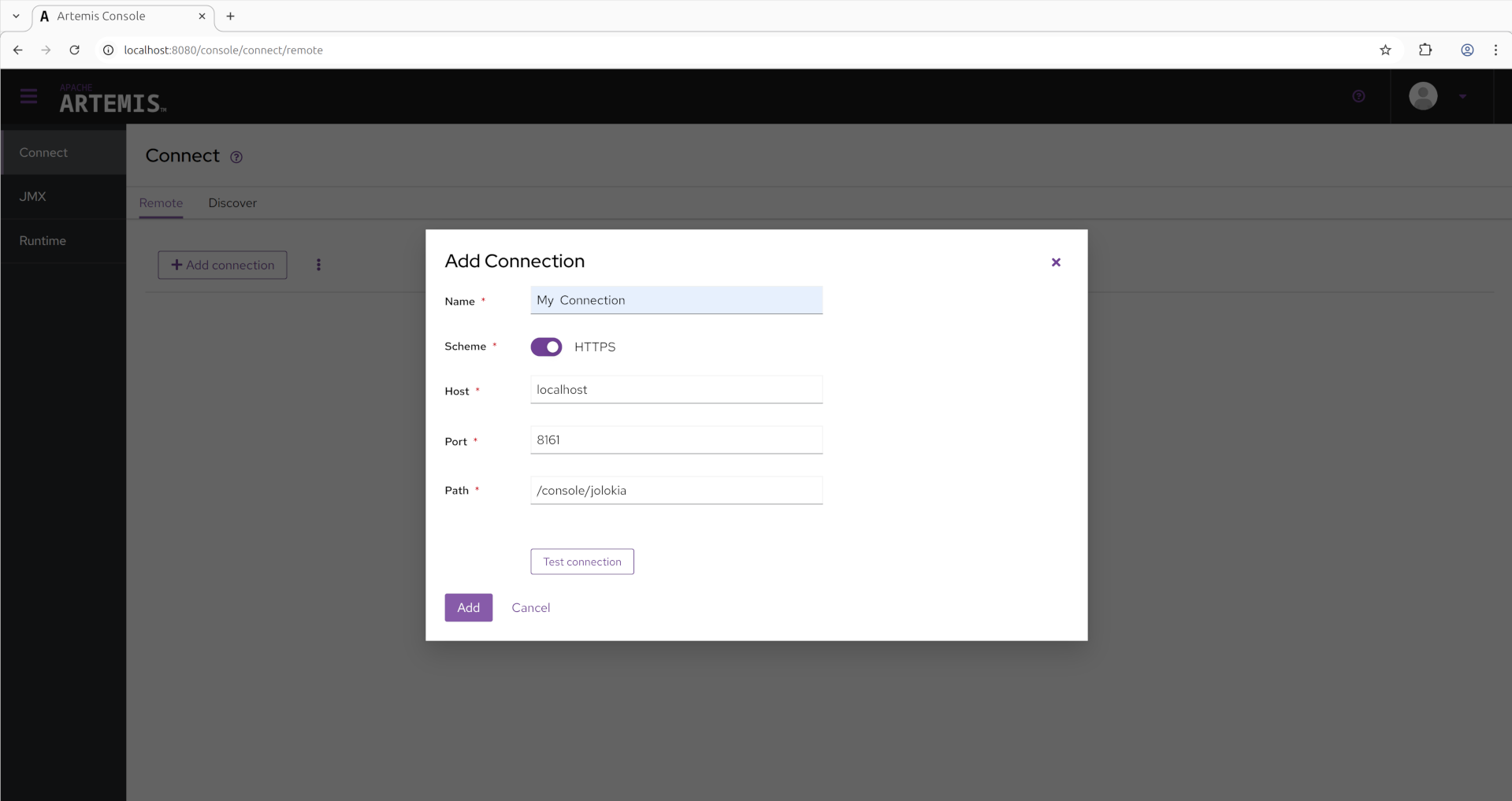Select the Remote tab

coord(161,203)
